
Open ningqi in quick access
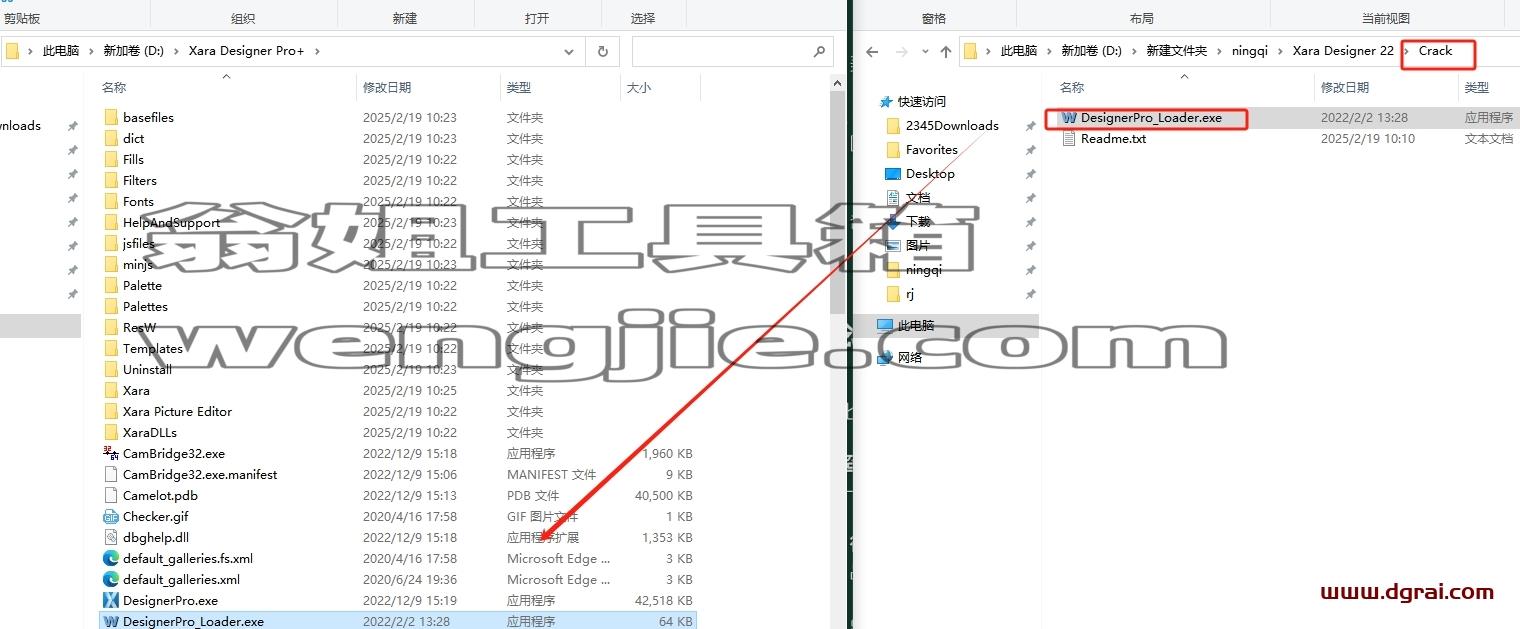pos(923,269)
